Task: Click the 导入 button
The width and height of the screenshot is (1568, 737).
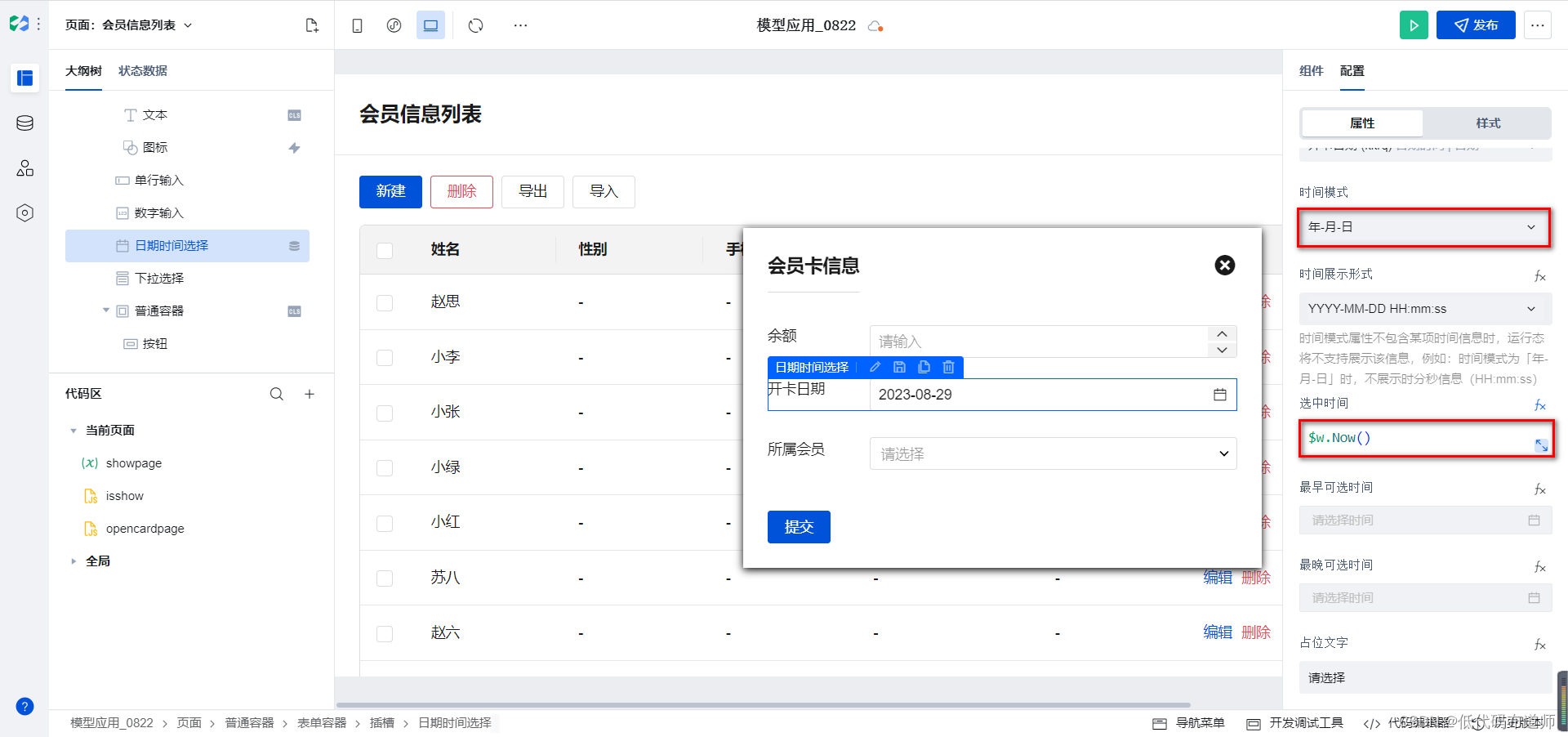Action: [x=604, y=191]
